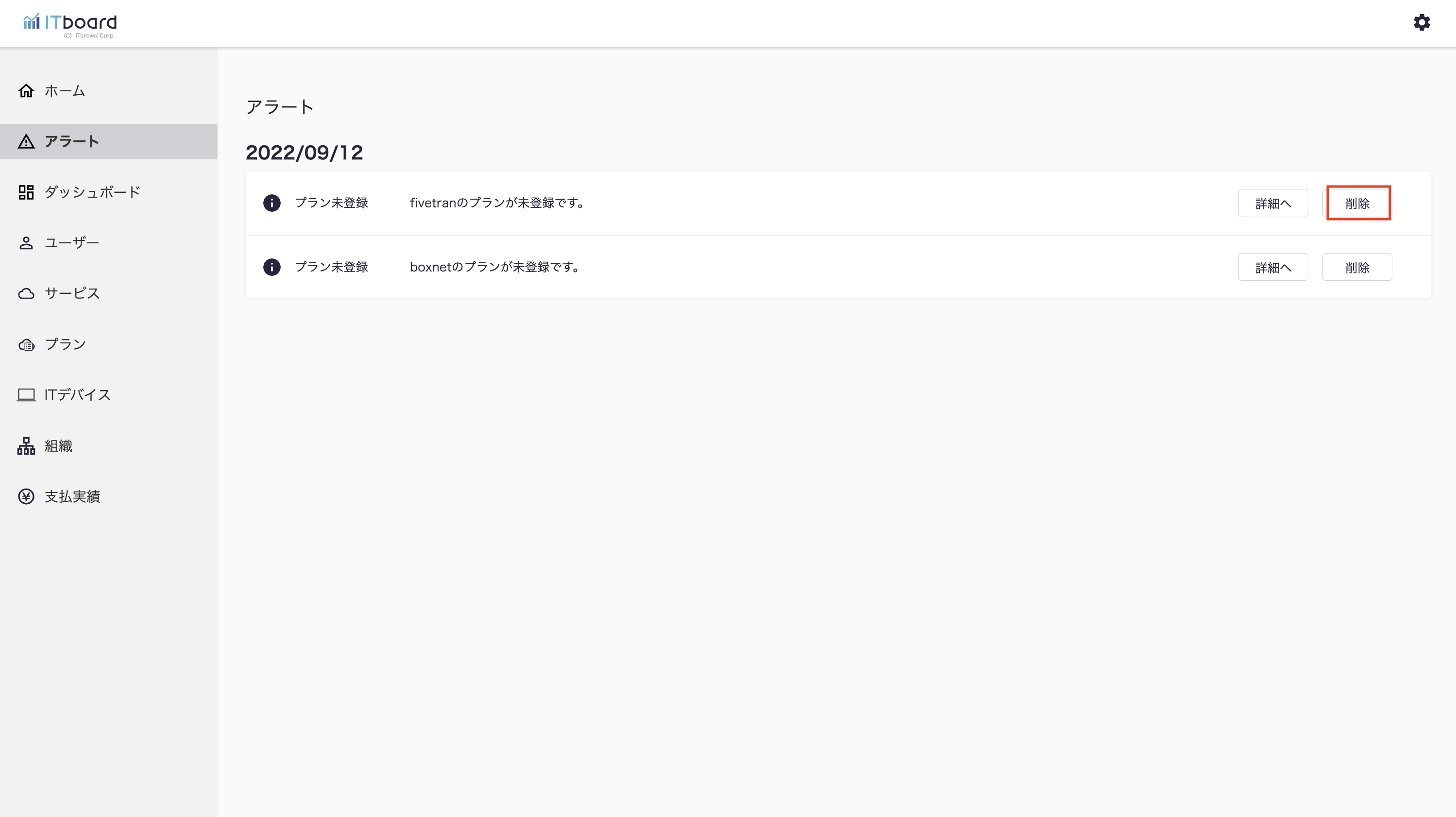The image size is (1456, 817).
Task: Click the info icon on the fivetran alert
Action: tap(272, 203)
